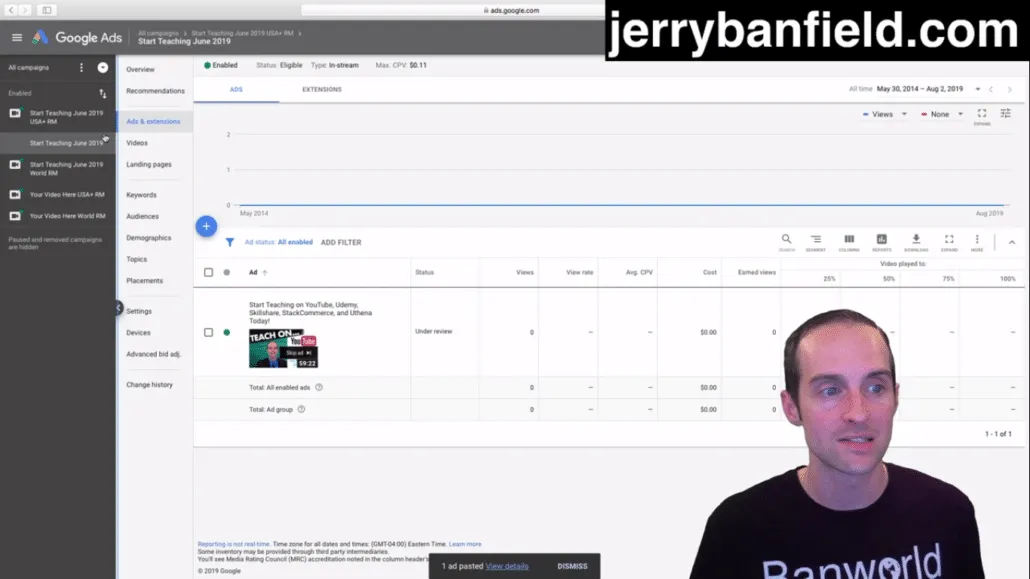Image resolution: width=1030 pixels, height=579 pixels.
Task: Open the Segment tool
Action: tap(816, 242)
